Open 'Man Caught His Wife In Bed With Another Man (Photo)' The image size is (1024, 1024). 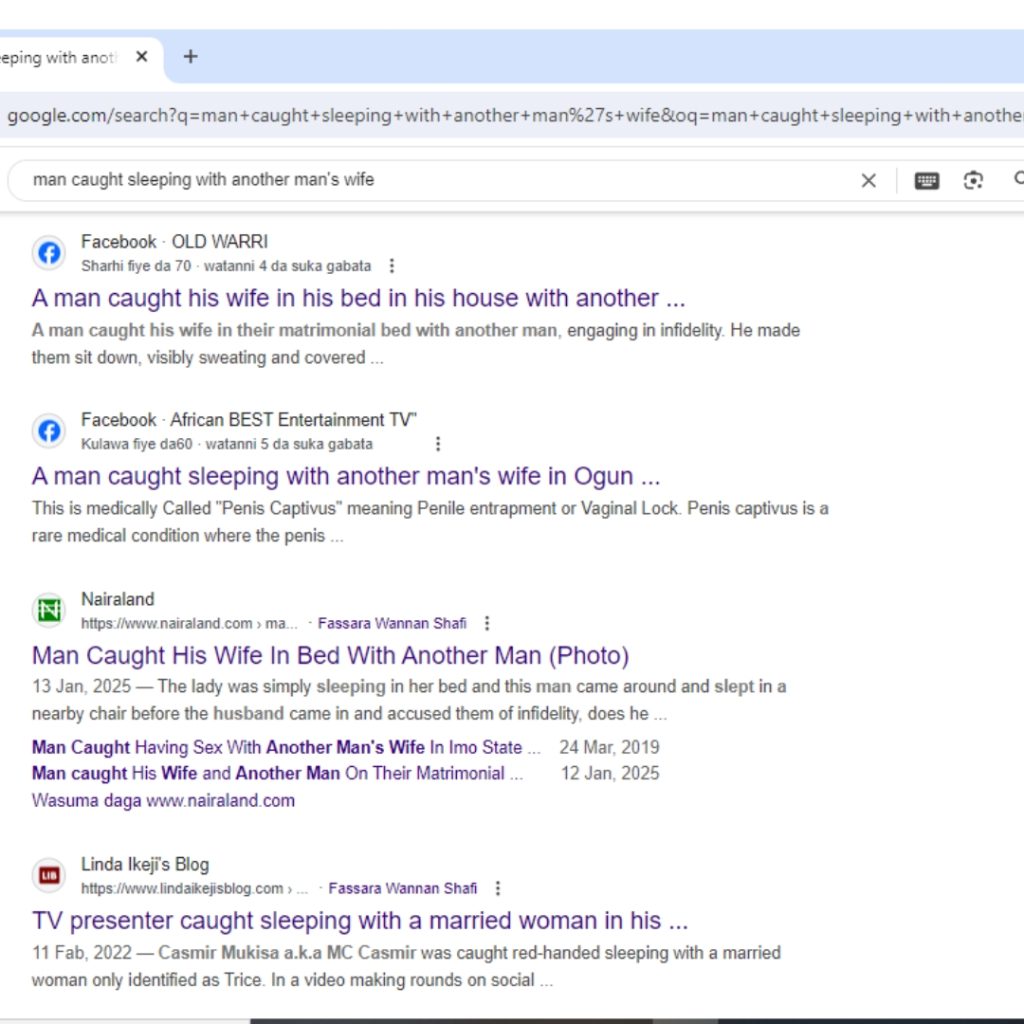click(x=330, y=656)
